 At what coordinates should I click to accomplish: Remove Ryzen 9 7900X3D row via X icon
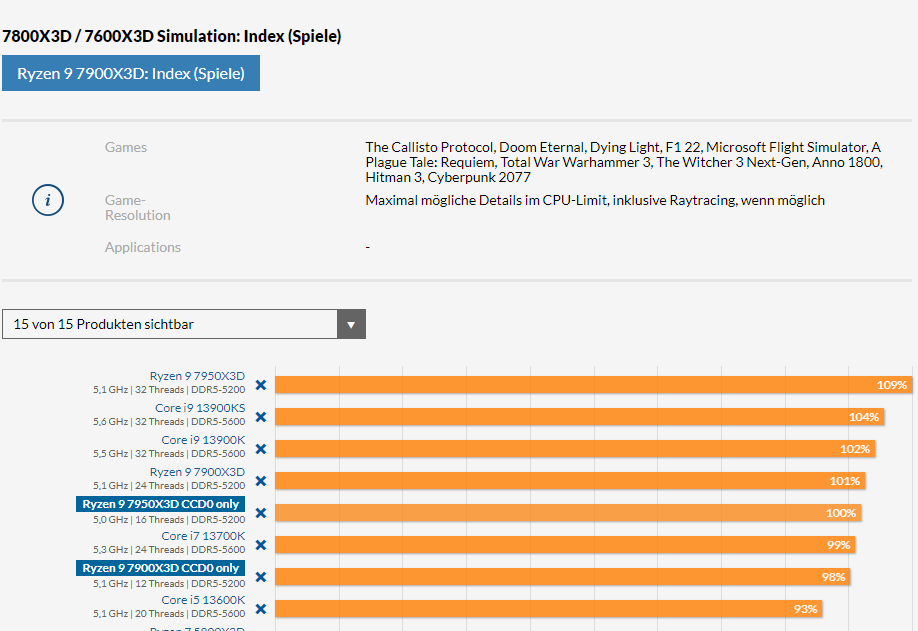261,481
